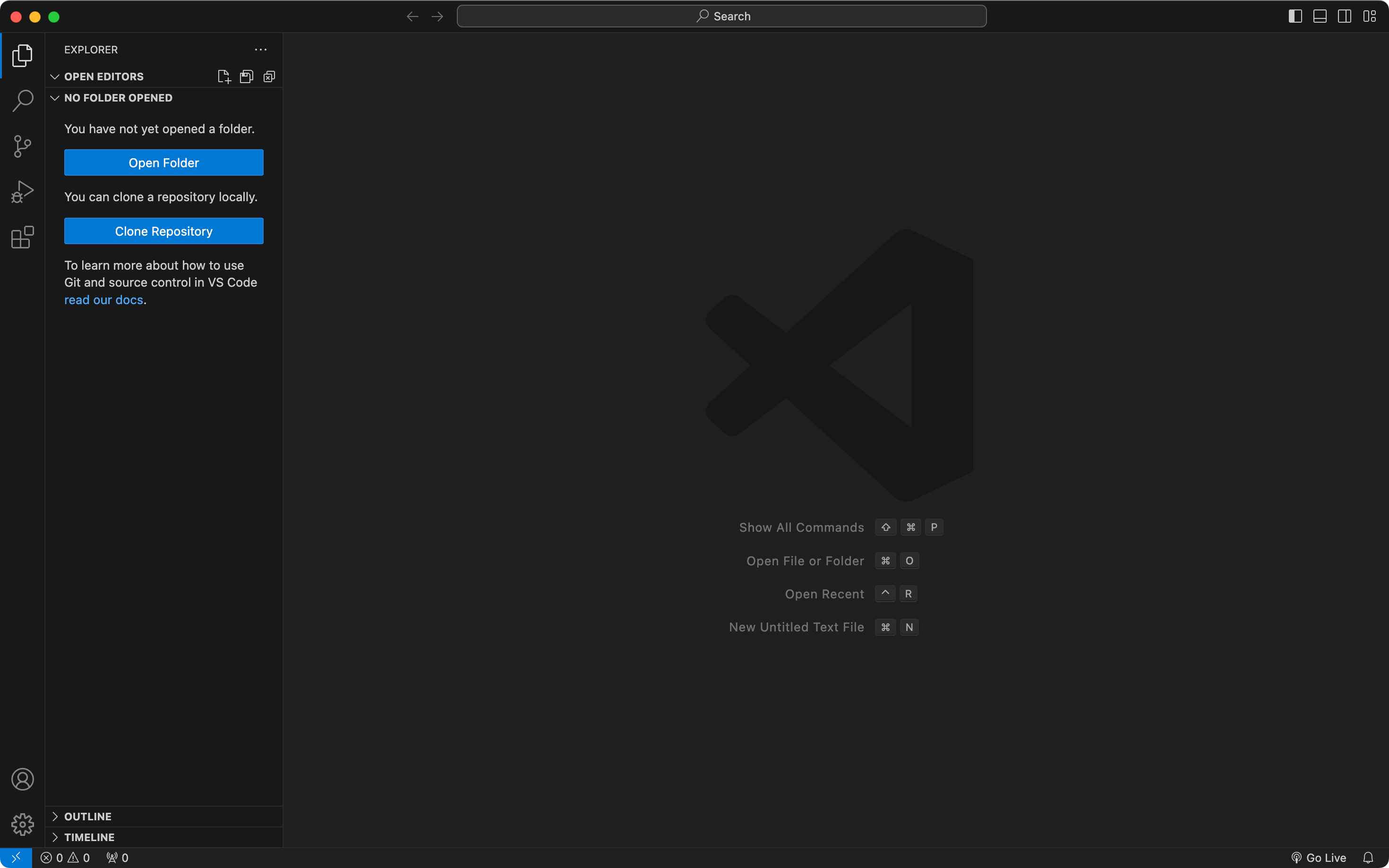Image resolution: width=1389 pixels, height=868 pixels.
Task: Go back with the left arrow
Action: click(x=412, y=16)
